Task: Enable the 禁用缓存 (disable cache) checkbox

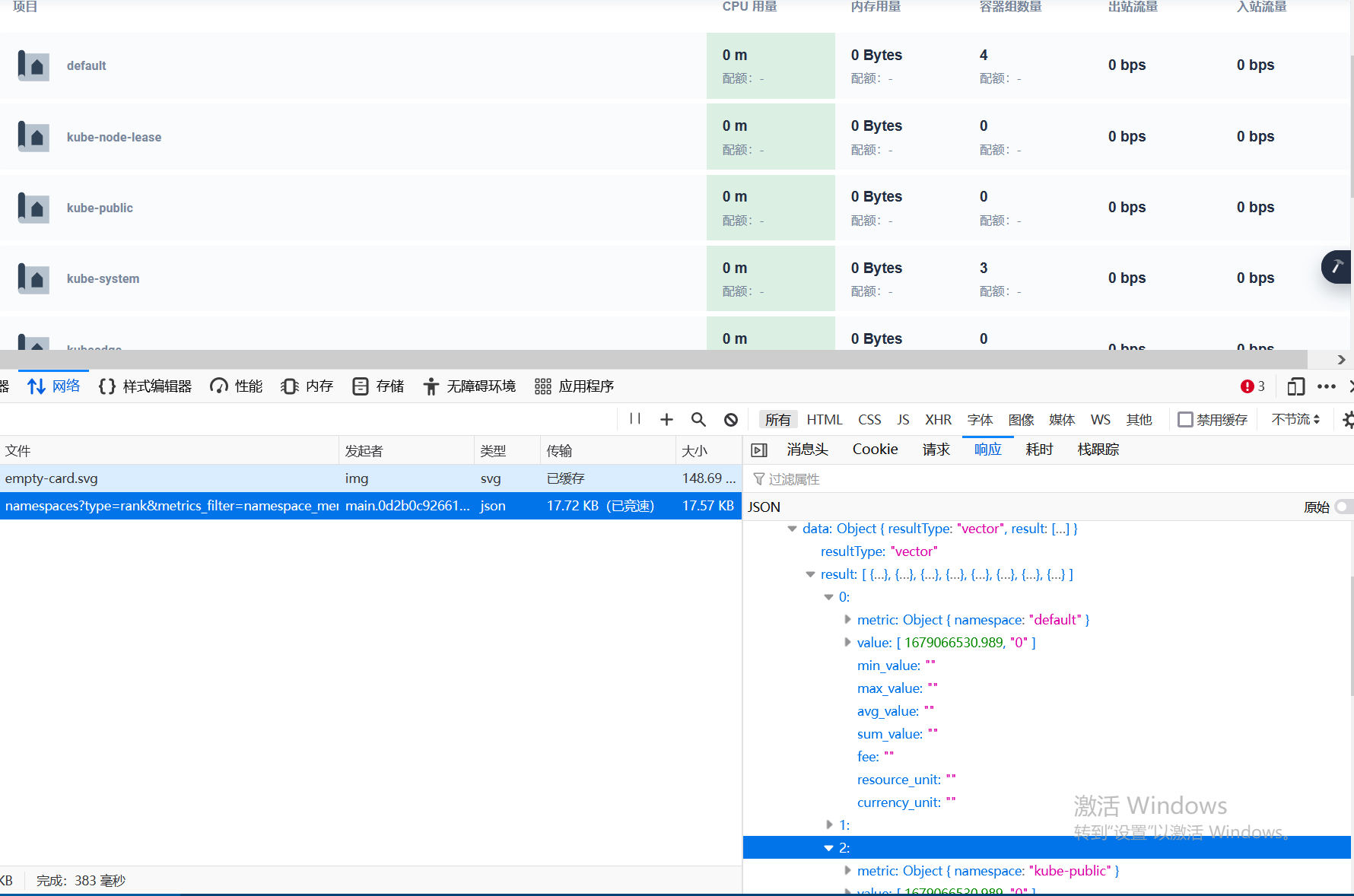Action: (1187, 419)
